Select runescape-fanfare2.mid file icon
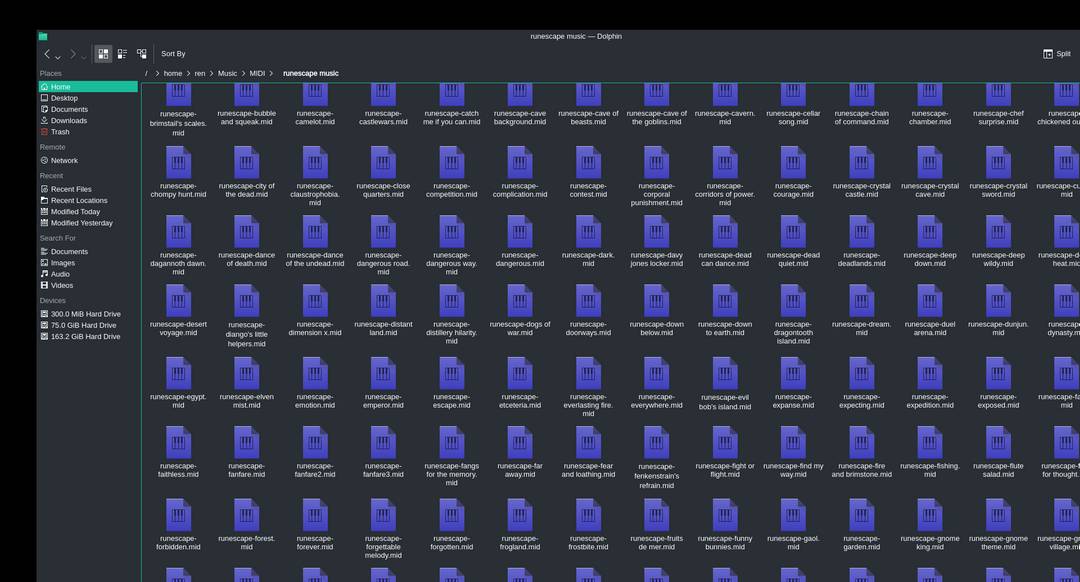 pyautogui.click(x=315, y=442)
